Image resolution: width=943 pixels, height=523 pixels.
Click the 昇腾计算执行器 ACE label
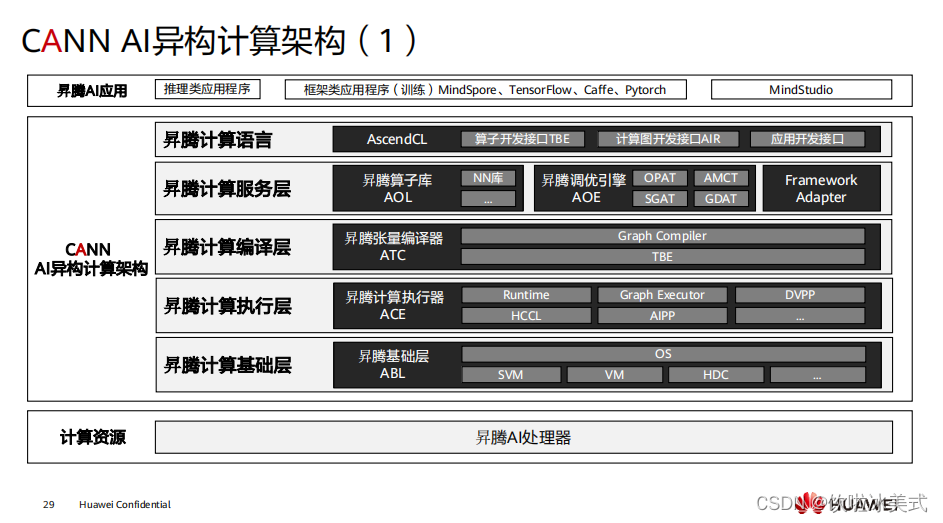click(394, 306)
